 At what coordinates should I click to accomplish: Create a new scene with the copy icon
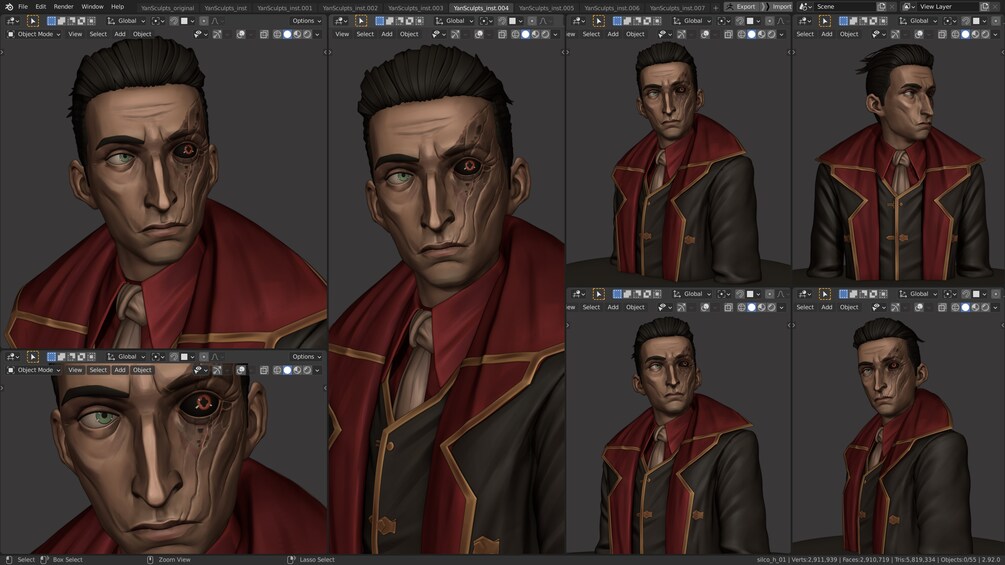881,6
